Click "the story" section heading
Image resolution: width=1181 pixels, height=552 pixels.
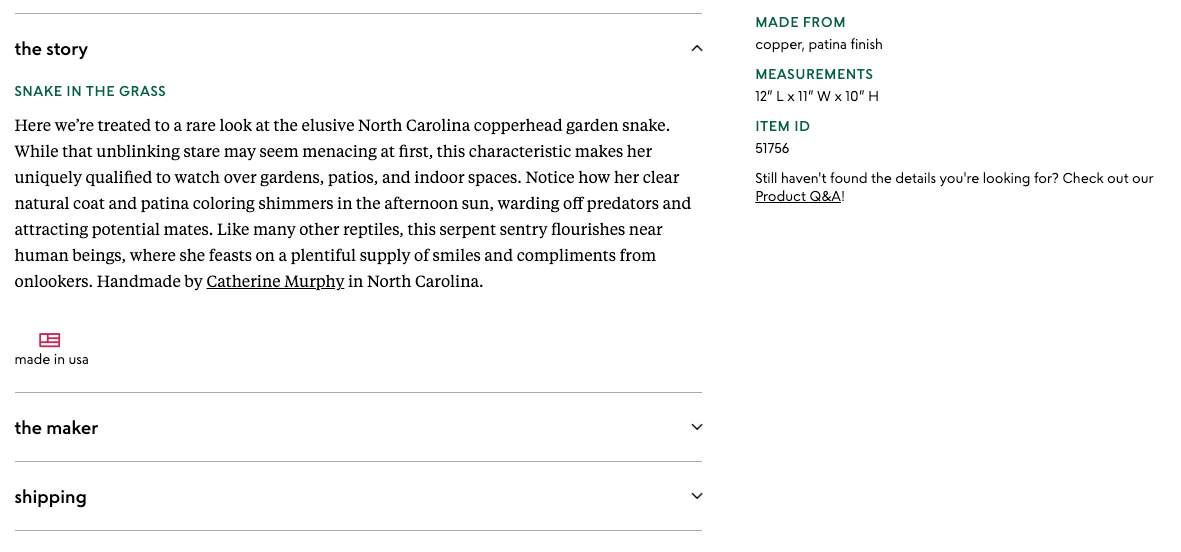tap(51, 49)
